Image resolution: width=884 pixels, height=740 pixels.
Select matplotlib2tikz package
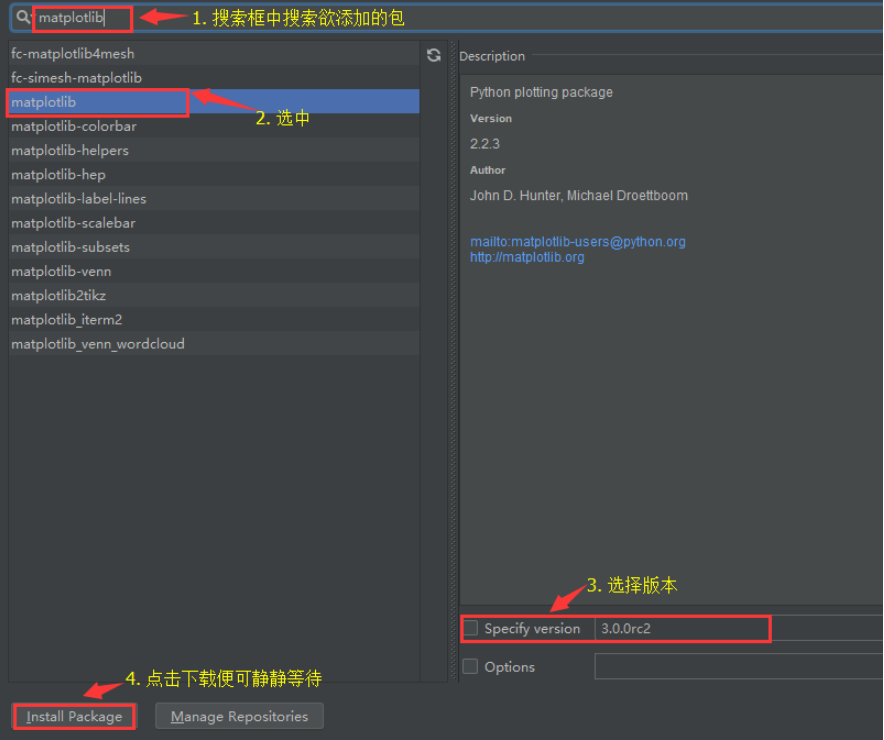(x=214, y=295)
